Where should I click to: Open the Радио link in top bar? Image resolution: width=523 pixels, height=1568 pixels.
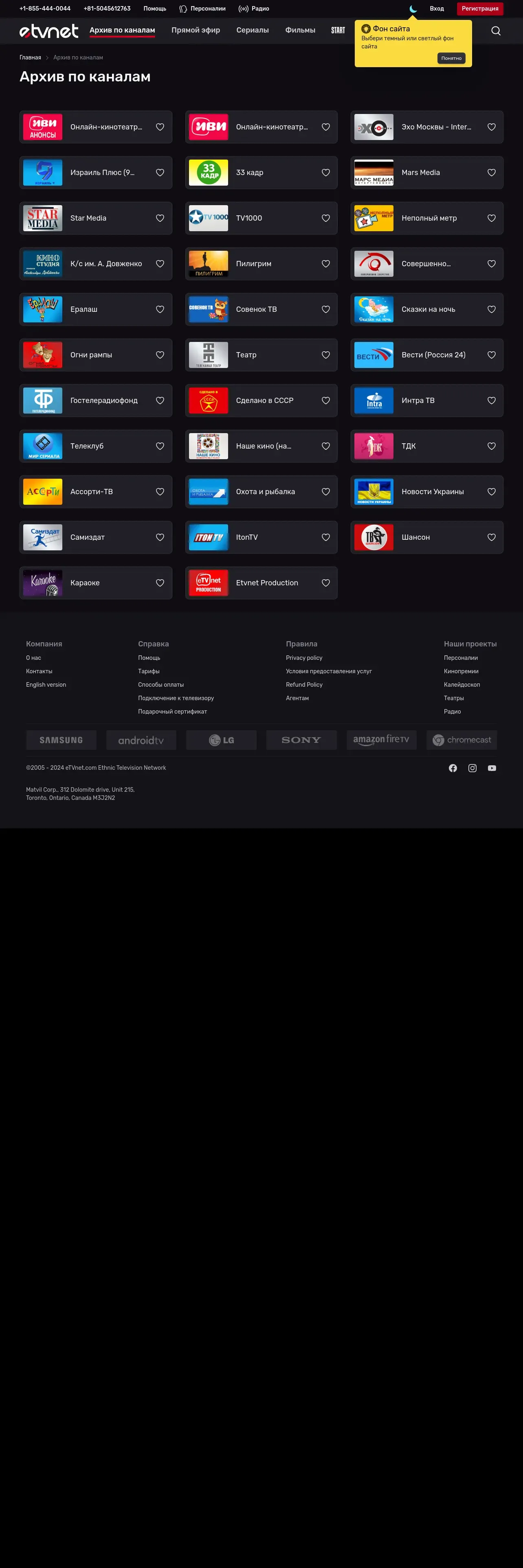click(253, 9)
